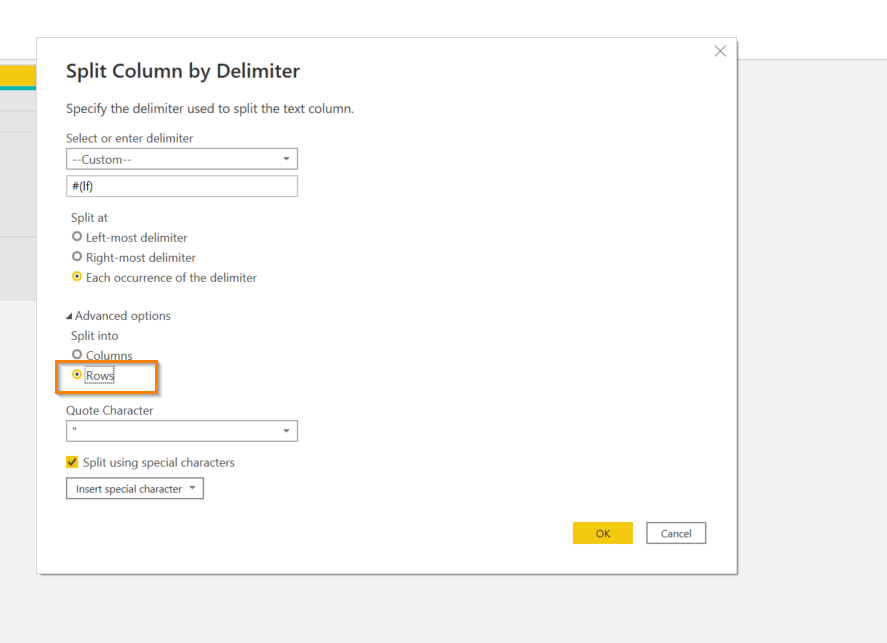The image size is (887, 643).
Task: Select split into Columns radio button
Action: (77, 355)
